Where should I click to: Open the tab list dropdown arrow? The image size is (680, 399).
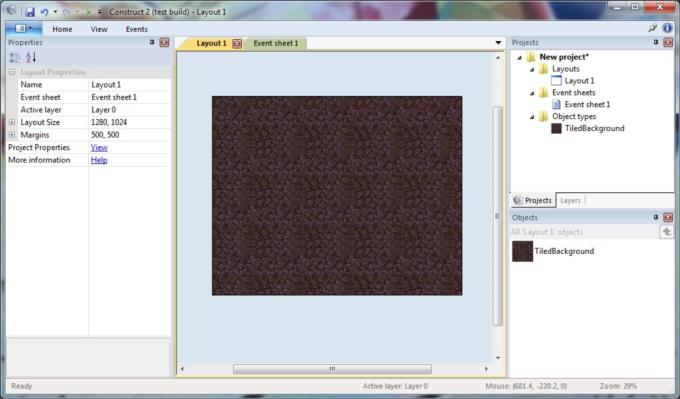tap(498, 43)
